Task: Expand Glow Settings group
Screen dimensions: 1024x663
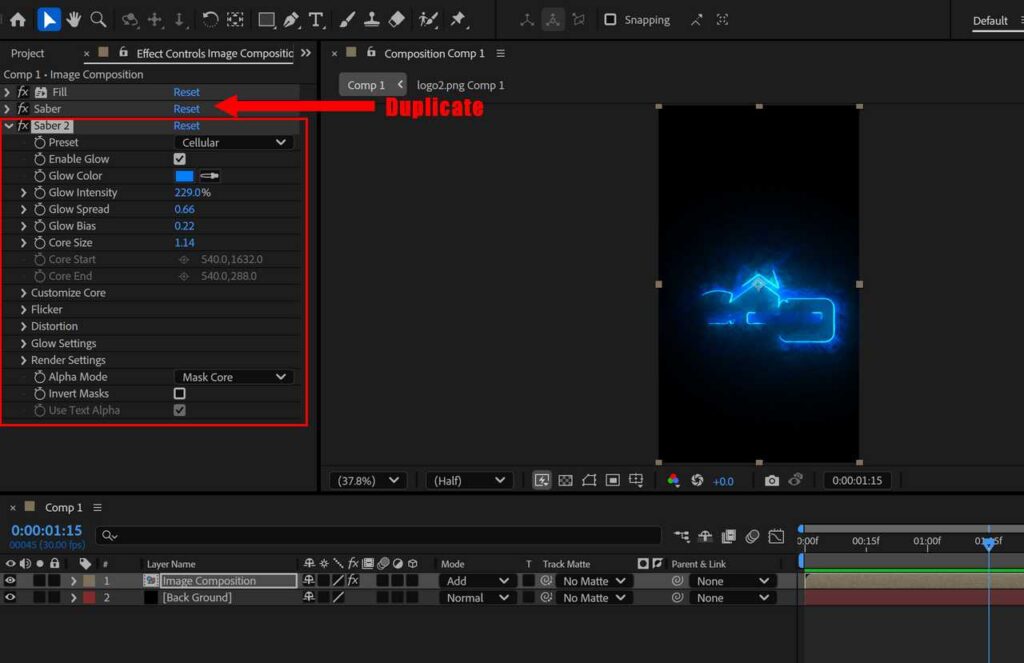Action: coord(24,343)
